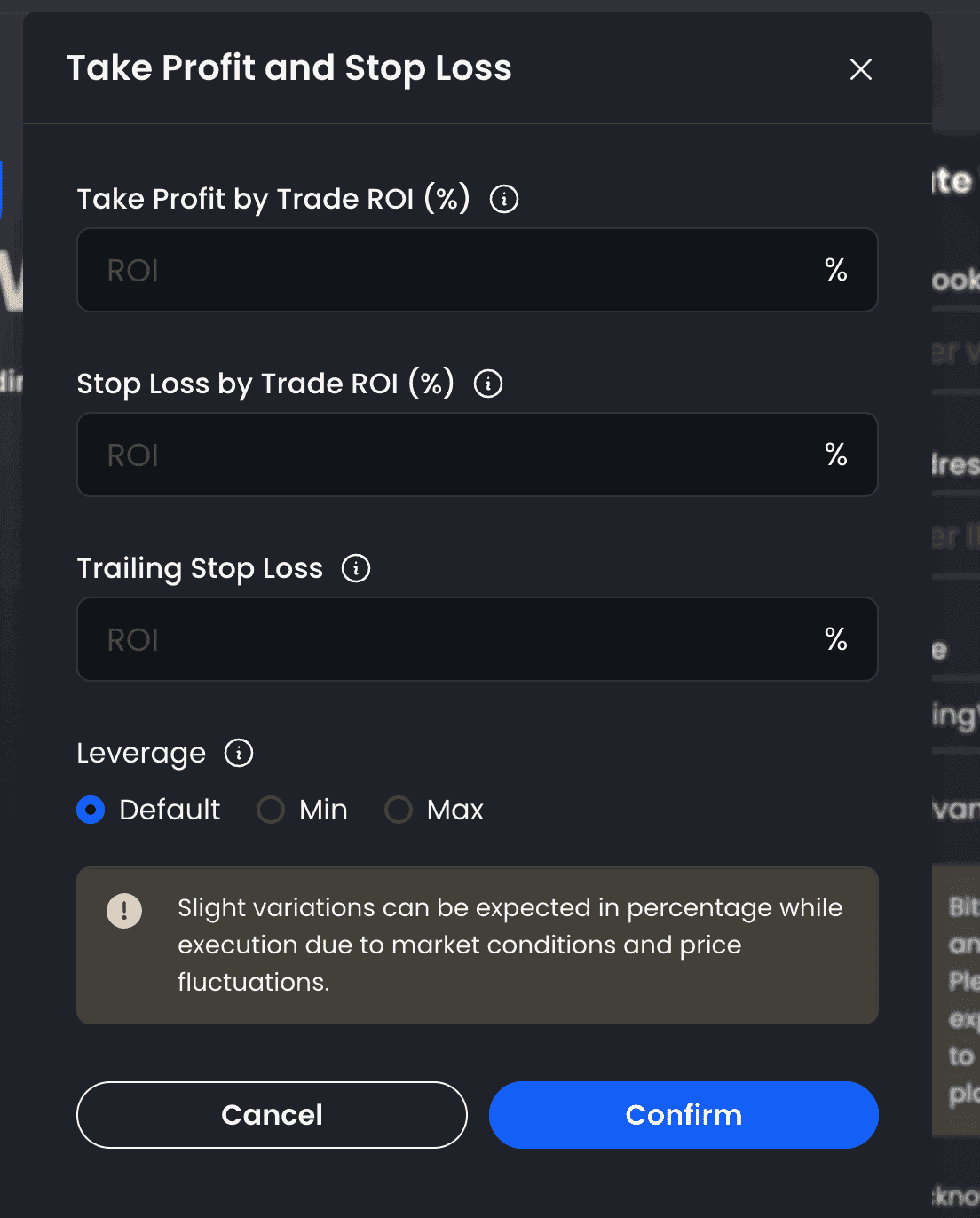Click the dialog title Take Profit and Stop Loss

[289, 68]
